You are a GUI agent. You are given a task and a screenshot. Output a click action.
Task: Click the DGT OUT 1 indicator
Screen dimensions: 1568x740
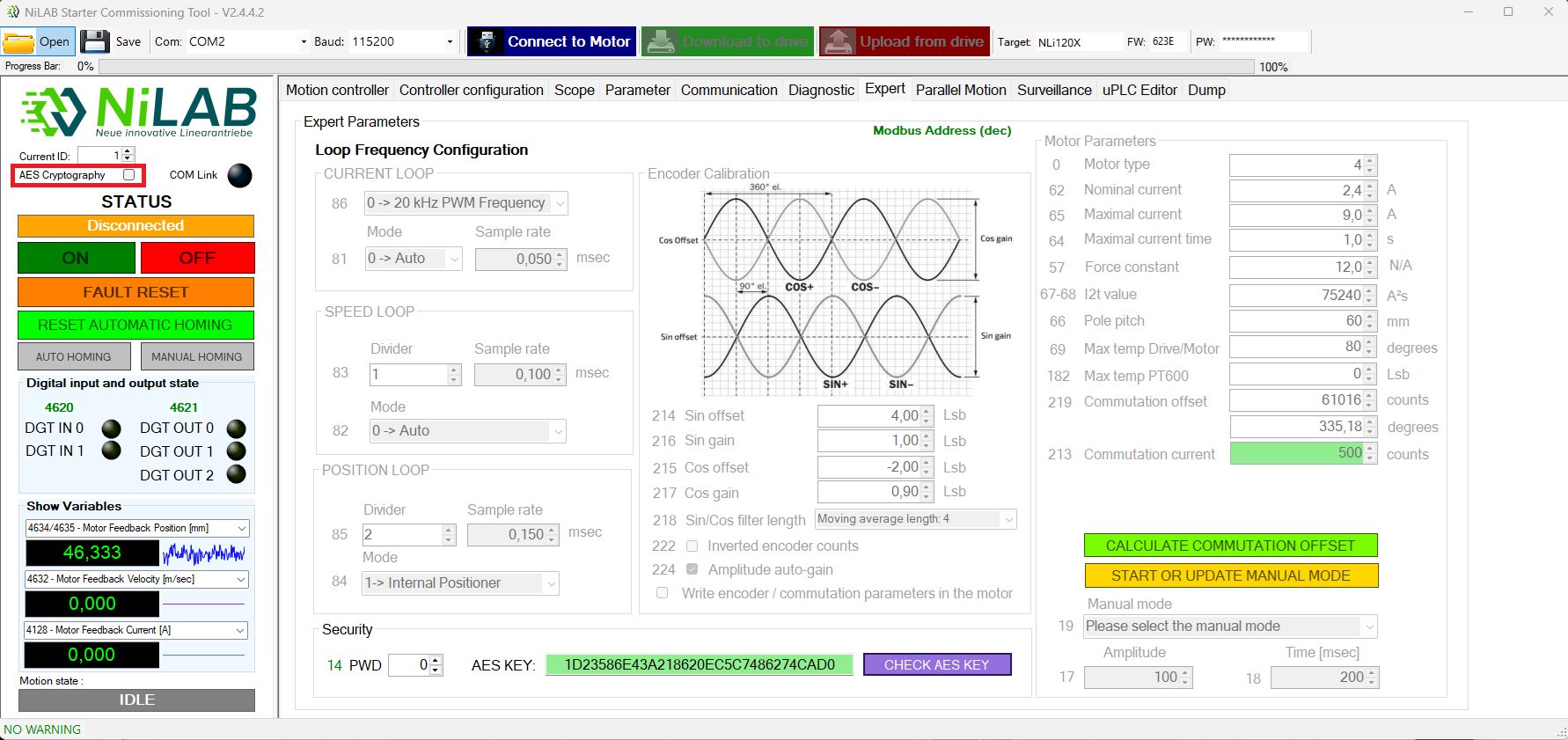tap(236, 451)
